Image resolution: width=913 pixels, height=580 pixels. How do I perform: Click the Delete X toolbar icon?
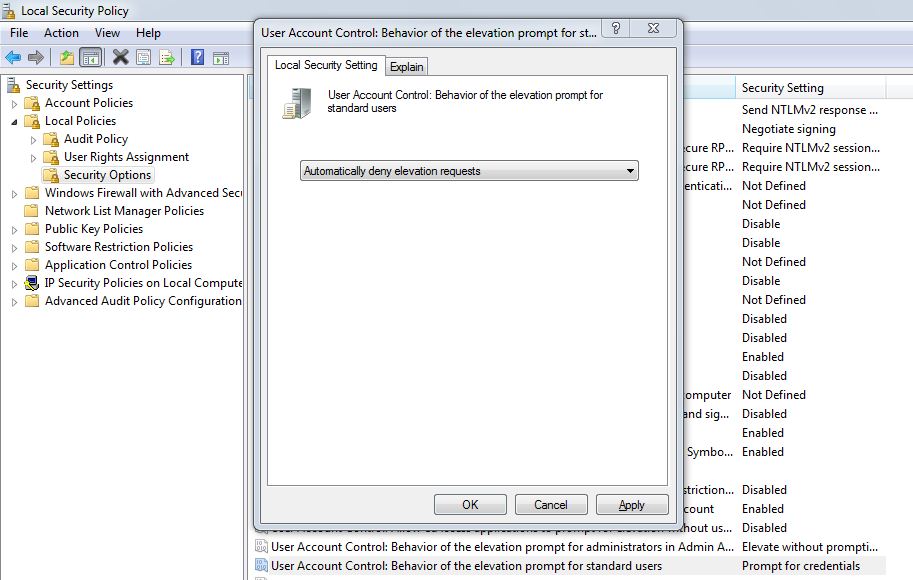121,57
